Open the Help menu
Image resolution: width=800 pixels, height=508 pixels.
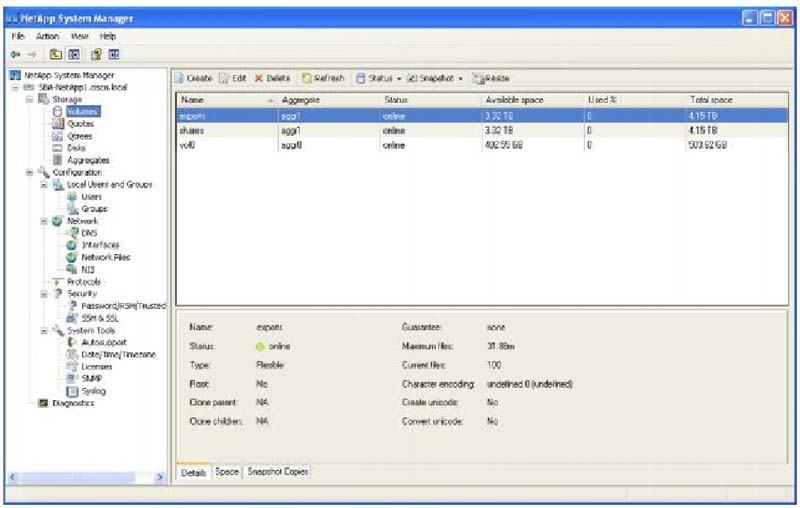[x=108, y=35]
